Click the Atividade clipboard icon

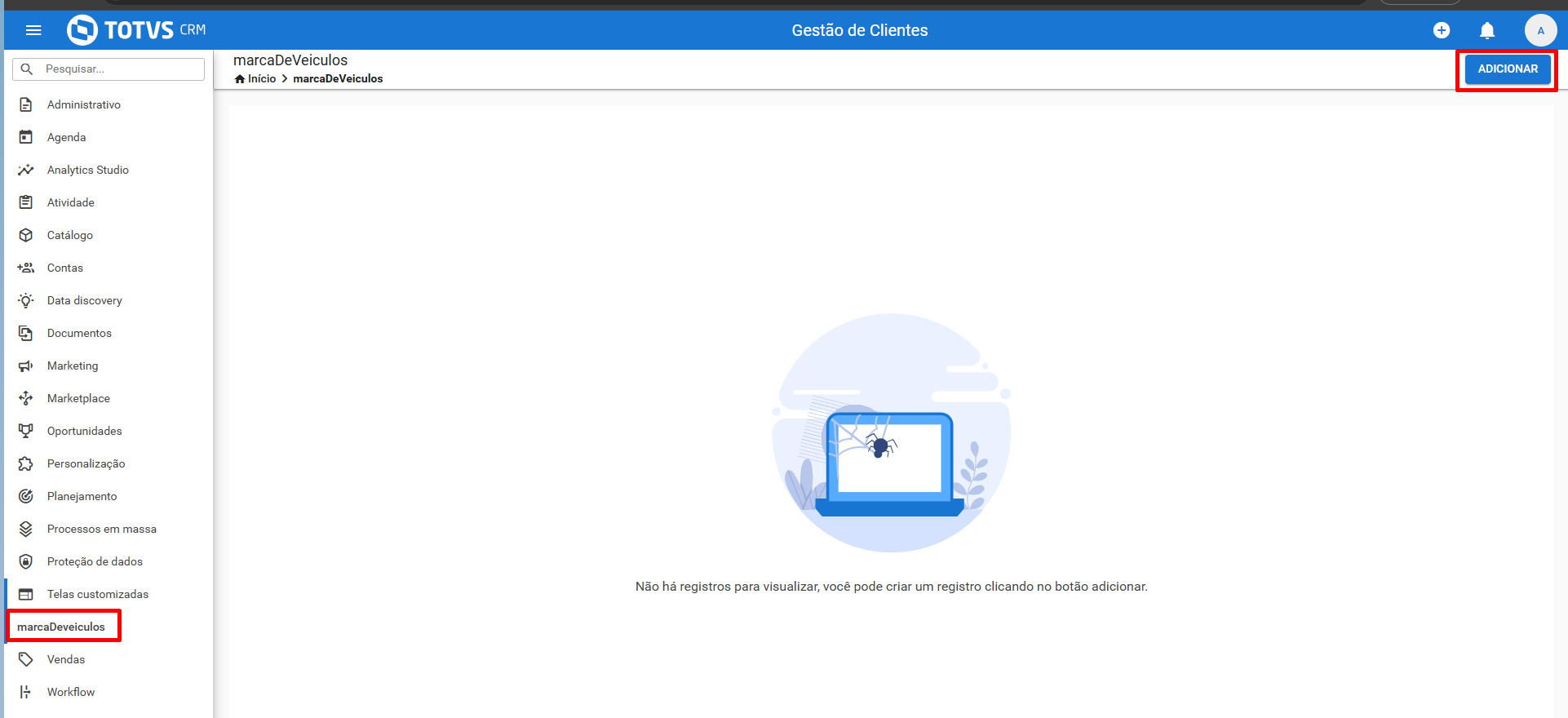pos(26,202)
